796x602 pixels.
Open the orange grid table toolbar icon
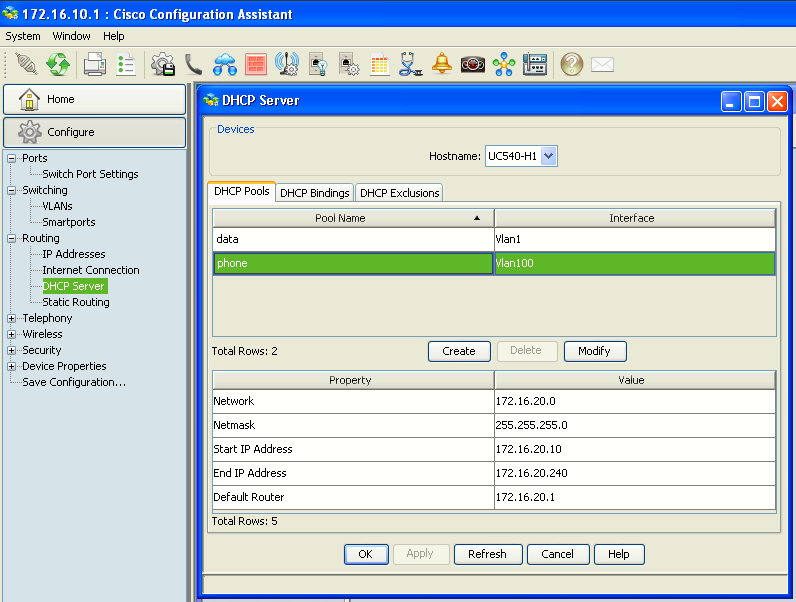(x=380, y=64)
